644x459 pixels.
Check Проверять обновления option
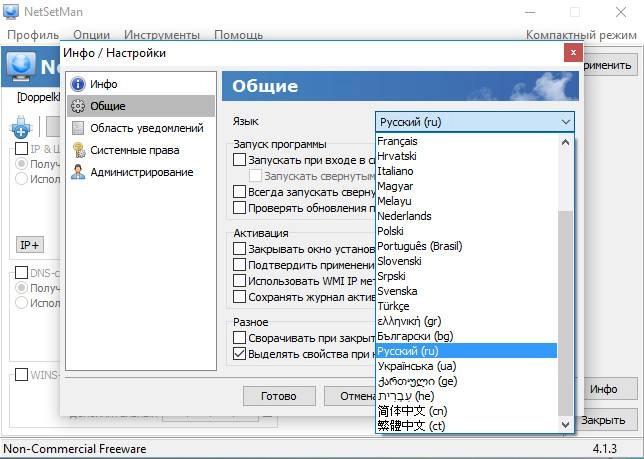(239, 208)
